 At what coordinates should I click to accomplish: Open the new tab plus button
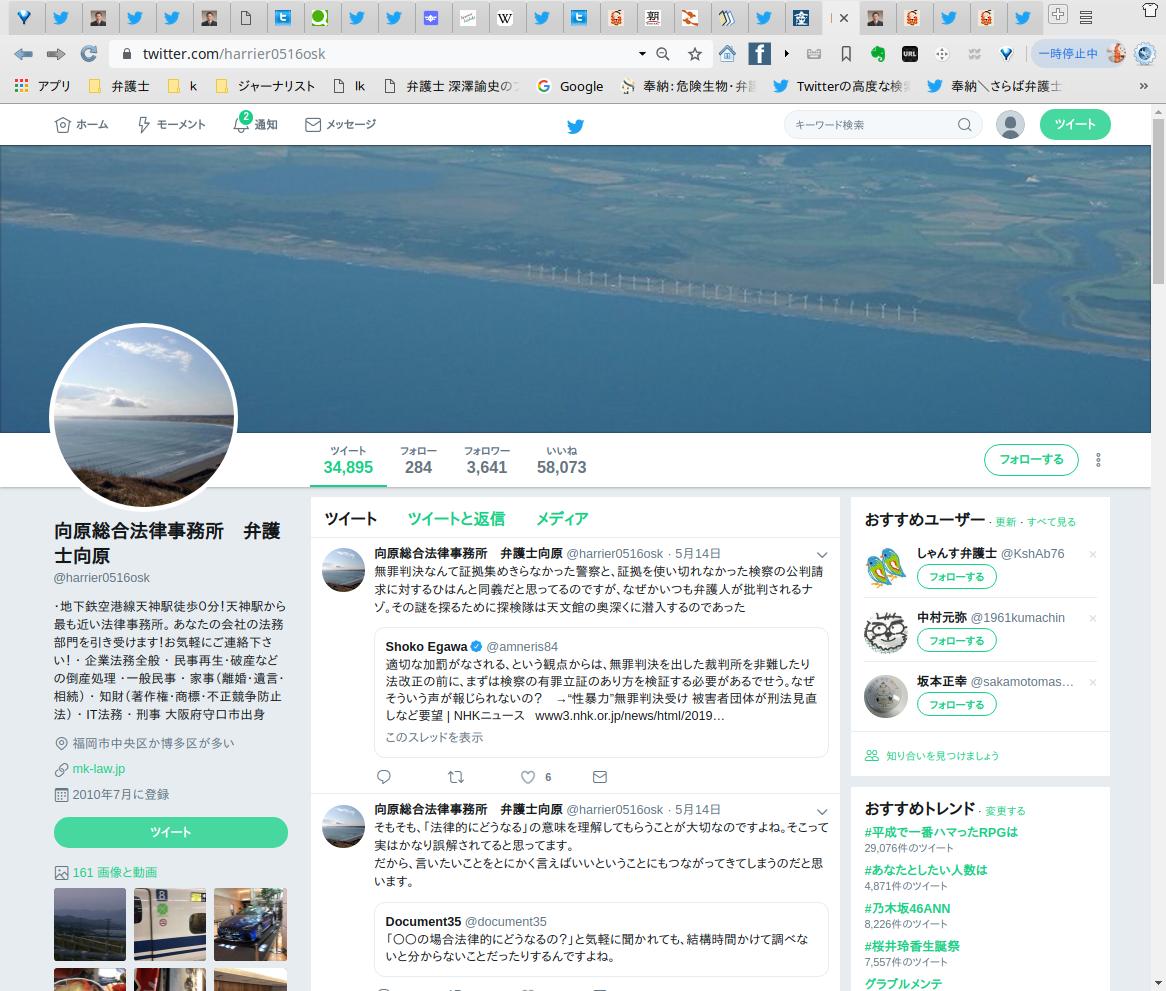1057,14
